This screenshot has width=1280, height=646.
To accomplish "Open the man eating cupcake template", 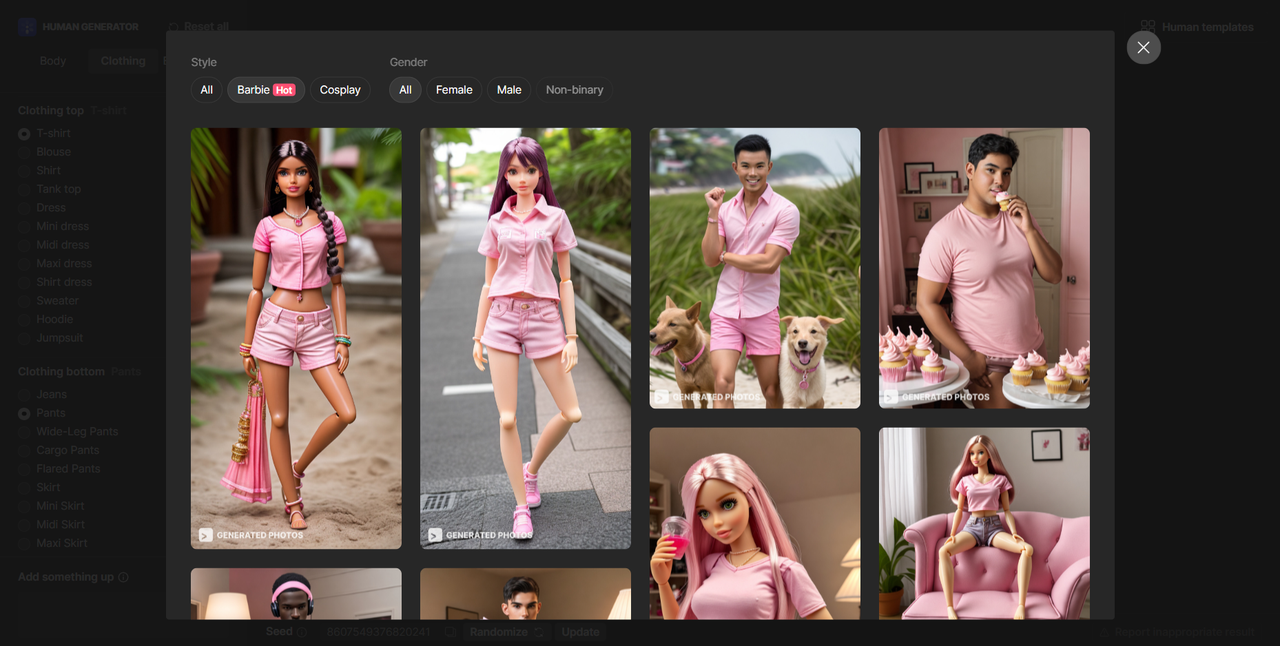I will 984,268.
